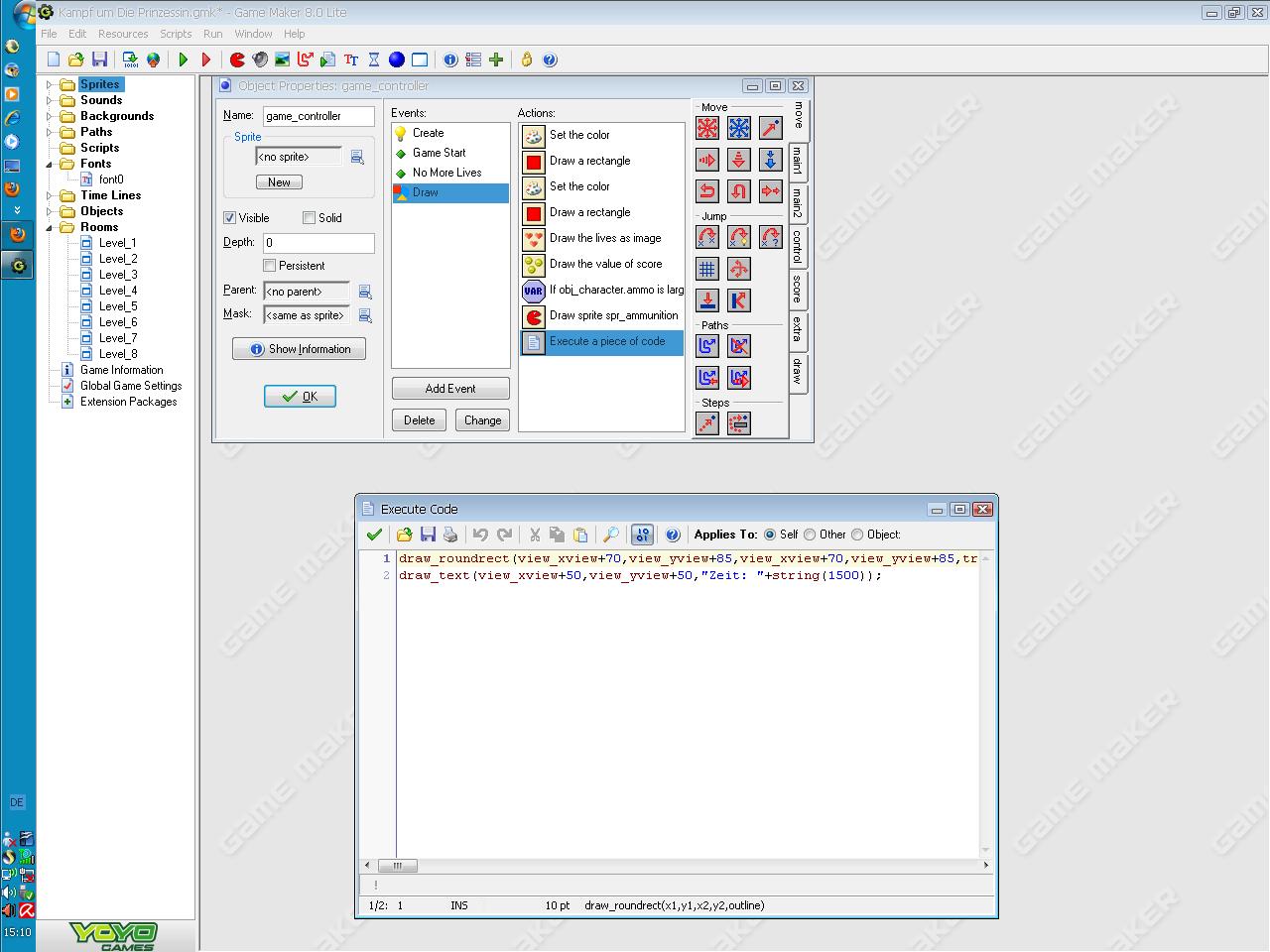
Task: Open the sprite selection menu button
Action: coord(357,157)
